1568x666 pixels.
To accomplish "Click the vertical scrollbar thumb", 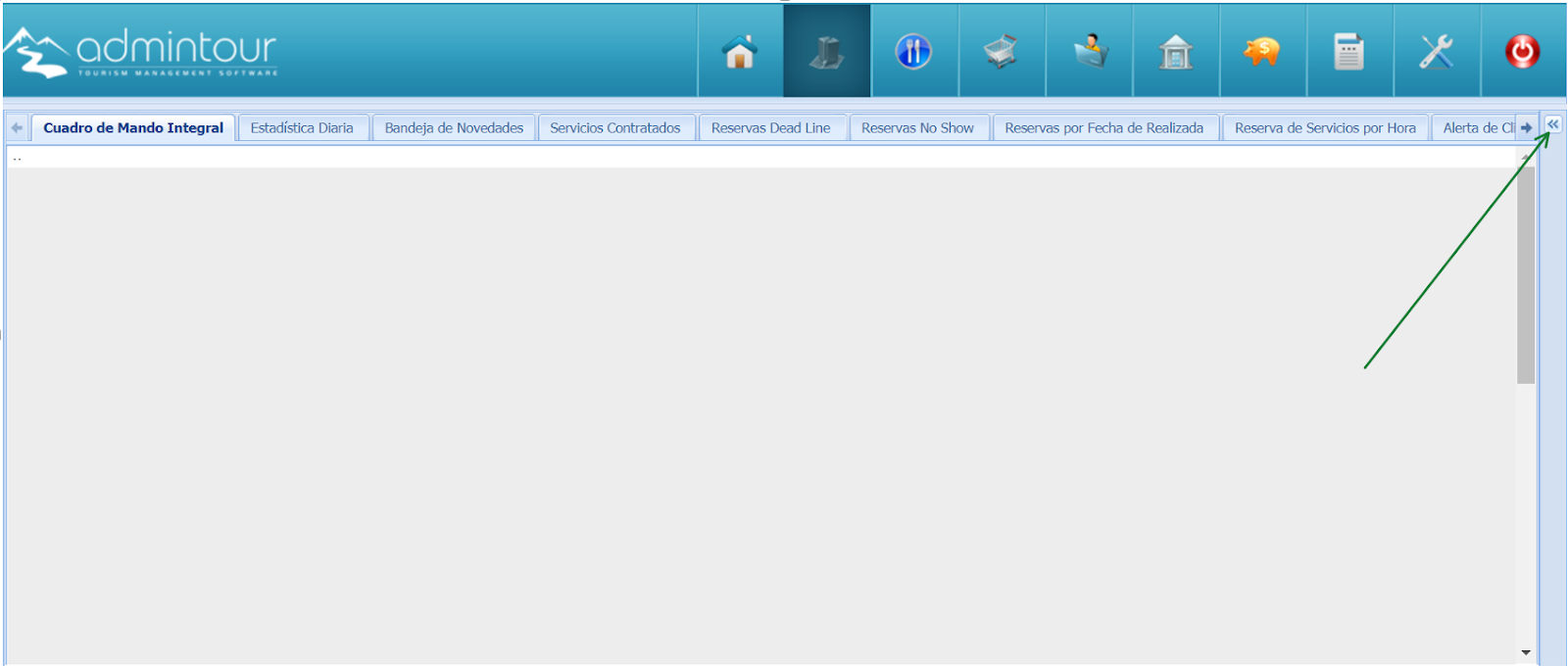I will click(x=1526, y=274).
